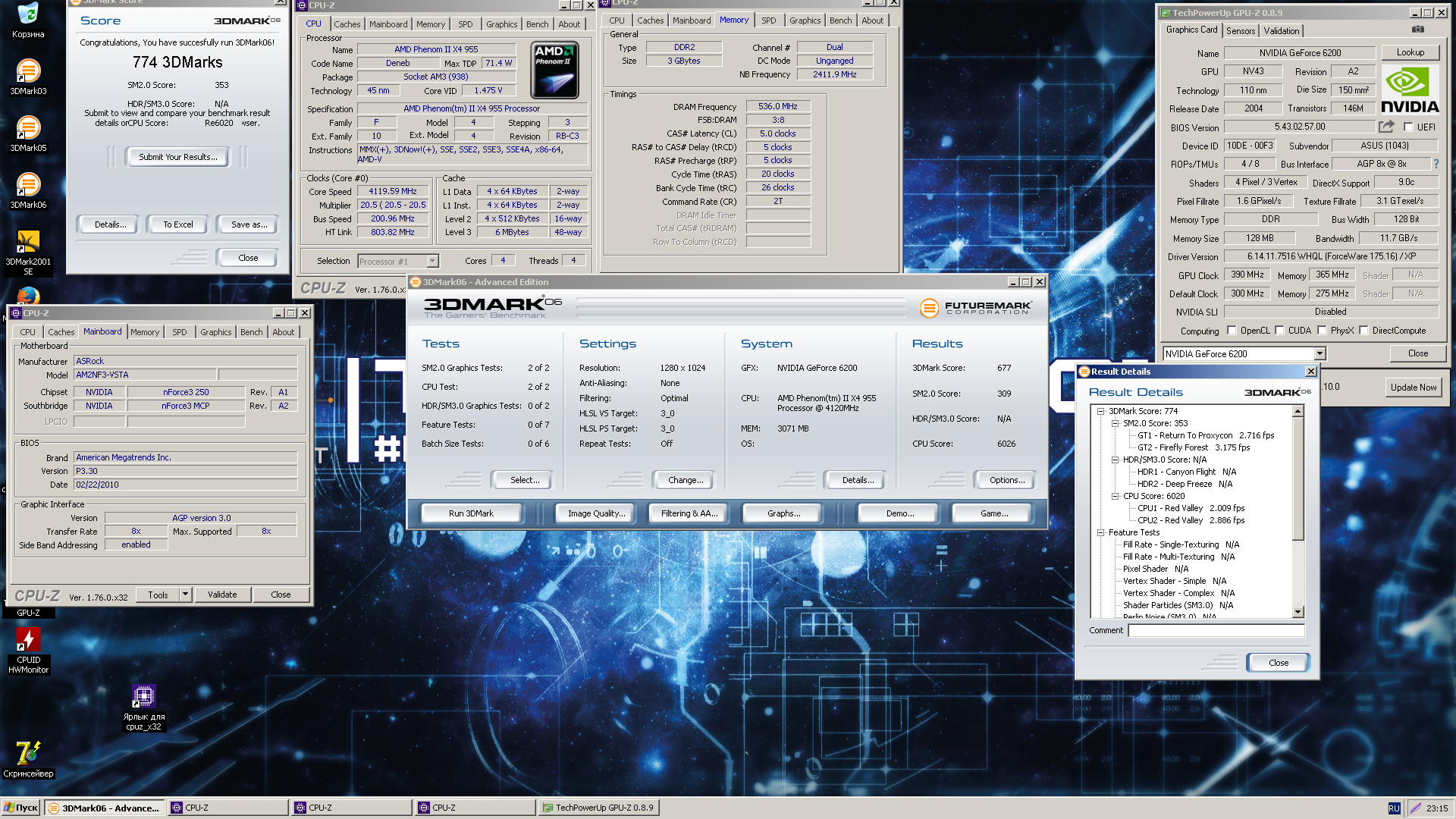Click the Graphs button in 3DMark06

pyautogui.click(x=783, y=513)
